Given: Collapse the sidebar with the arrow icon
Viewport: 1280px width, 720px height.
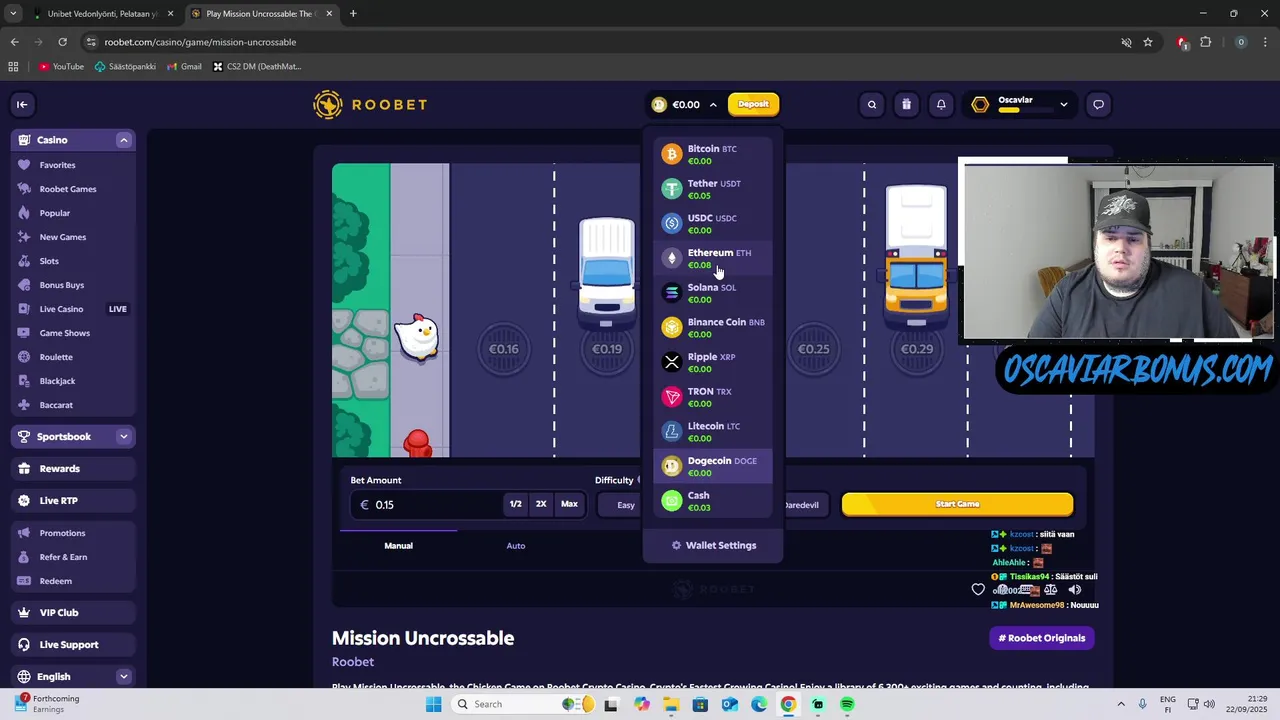Looking at the screenshot, I should tap(22, 104).
